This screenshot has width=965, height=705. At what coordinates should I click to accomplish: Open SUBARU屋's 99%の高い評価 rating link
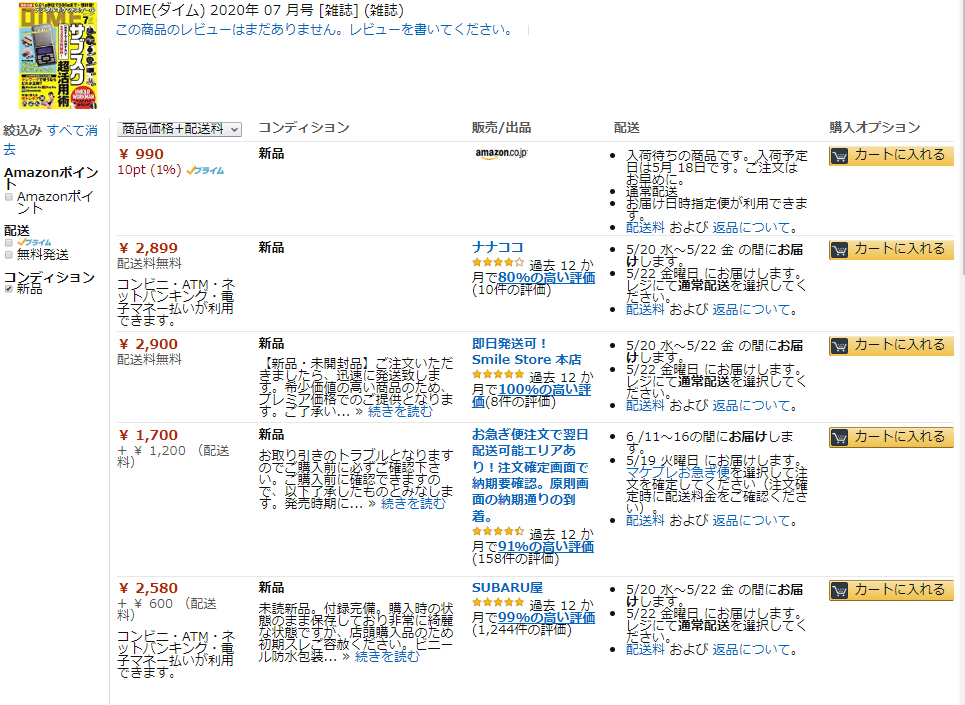pyautogui.click(x=547, y=618)
